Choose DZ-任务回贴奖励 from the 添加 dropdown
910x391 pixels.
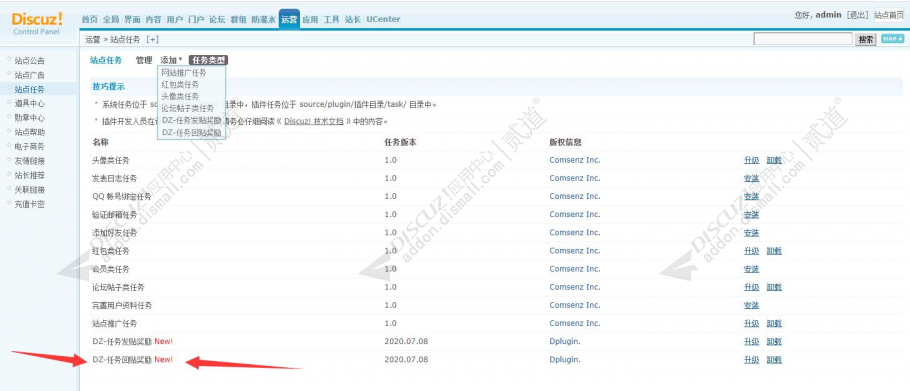click(x=191, y=132)
